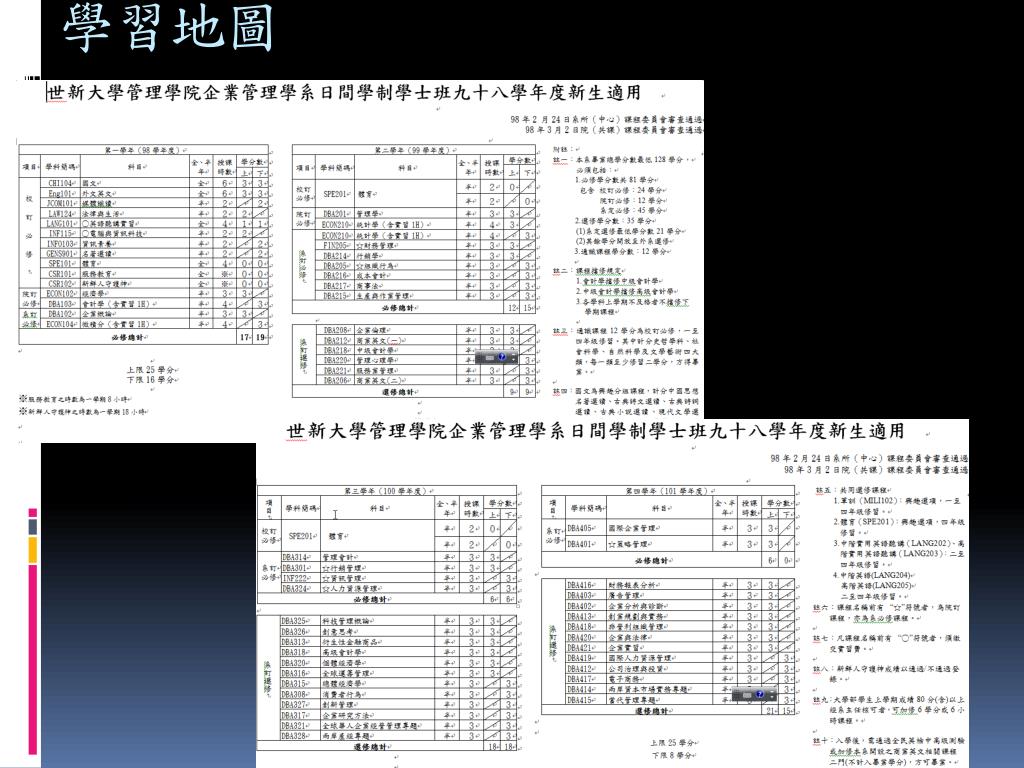The image size is (1024, 768).
Task: Select course code DBA301
Action: coord(295,568)
